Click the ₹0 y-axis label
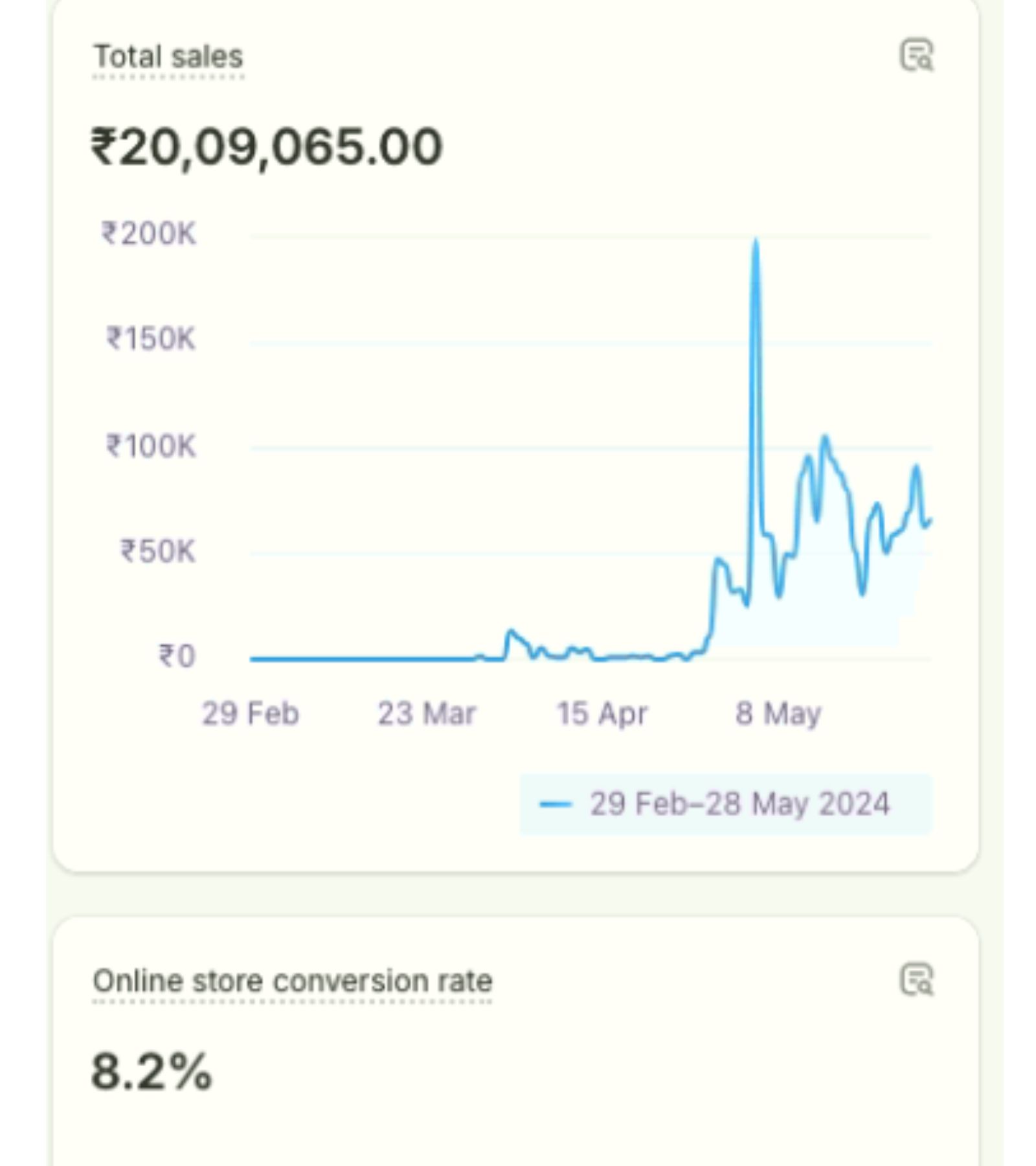 177,656
